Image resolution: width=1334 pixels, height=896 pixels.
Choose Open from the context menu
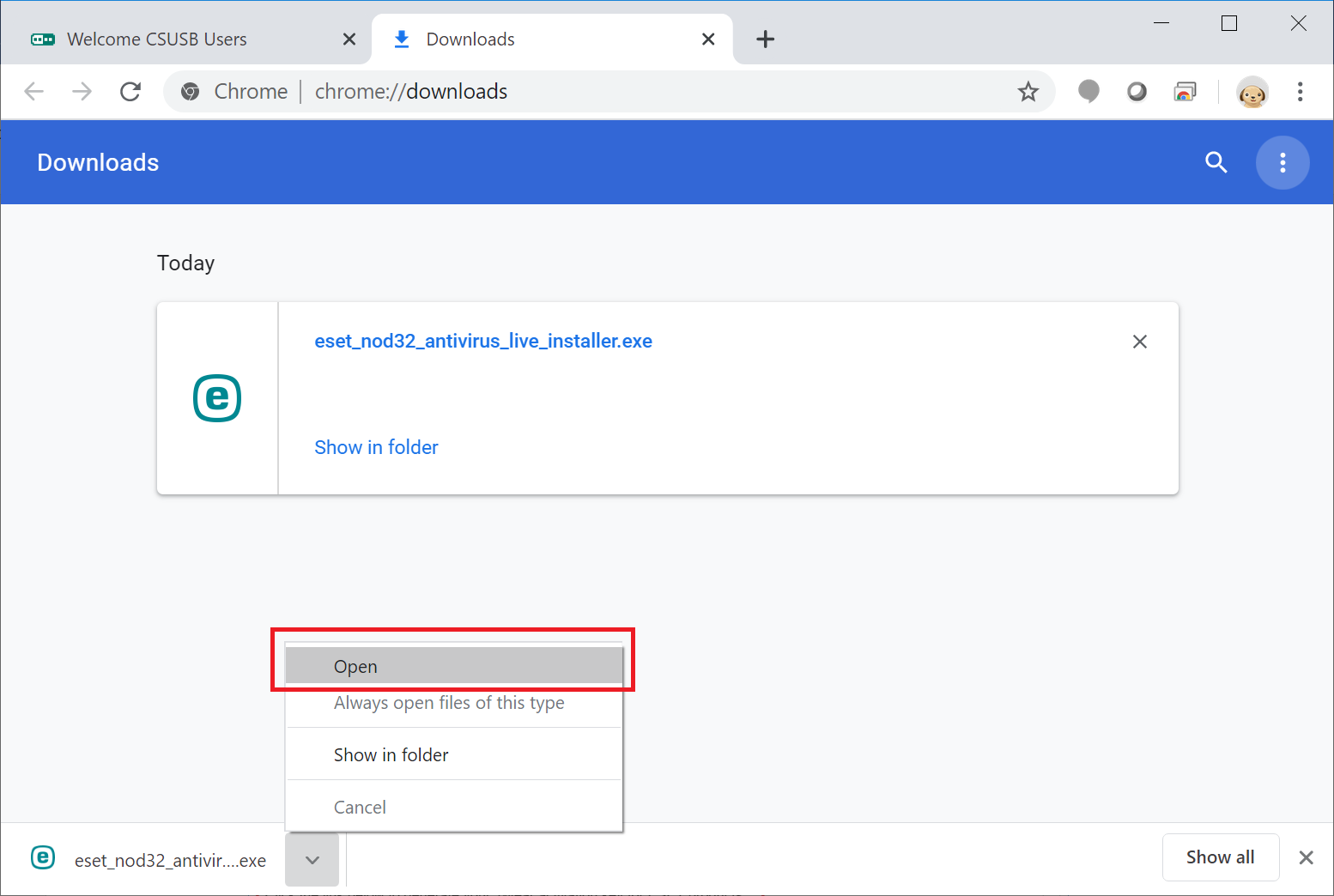pos(454,666)
